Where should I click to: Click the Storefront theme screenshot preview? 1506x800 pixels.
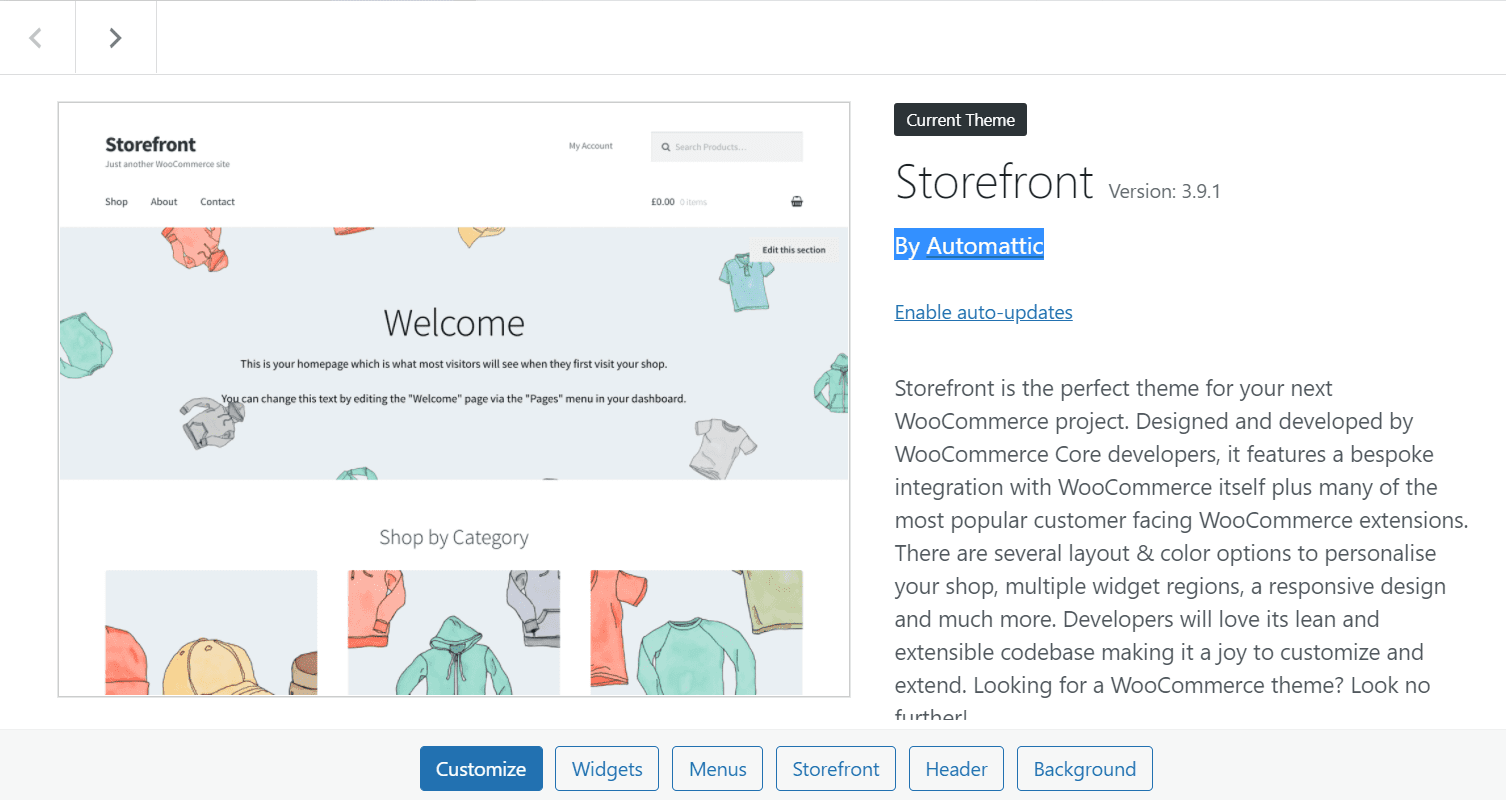coord(454,399)
